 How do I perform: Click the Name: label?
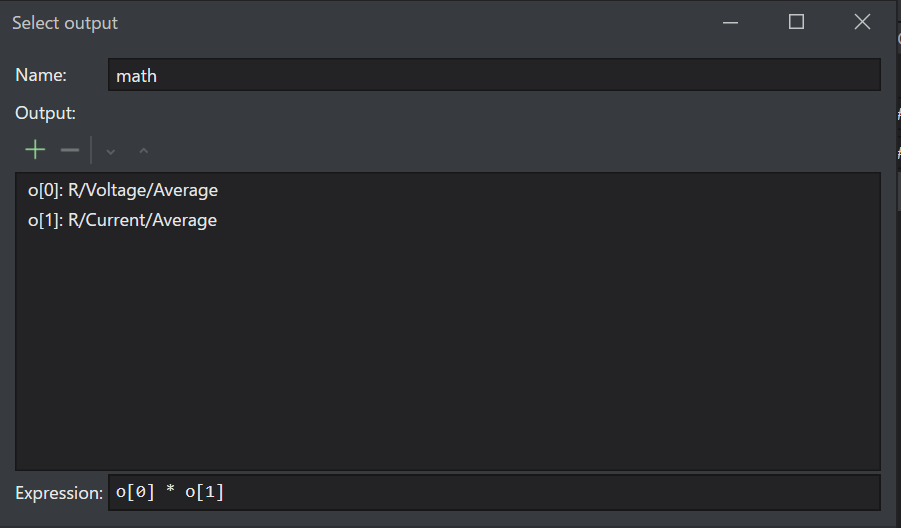41,75
